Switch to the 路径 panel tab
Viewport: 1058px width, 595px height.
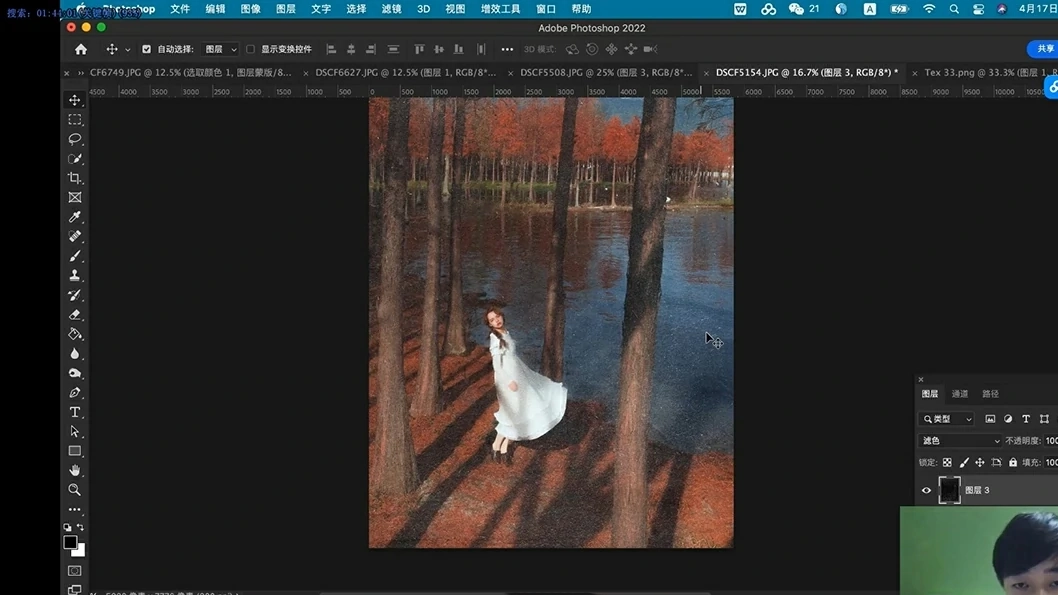point(990,394)
